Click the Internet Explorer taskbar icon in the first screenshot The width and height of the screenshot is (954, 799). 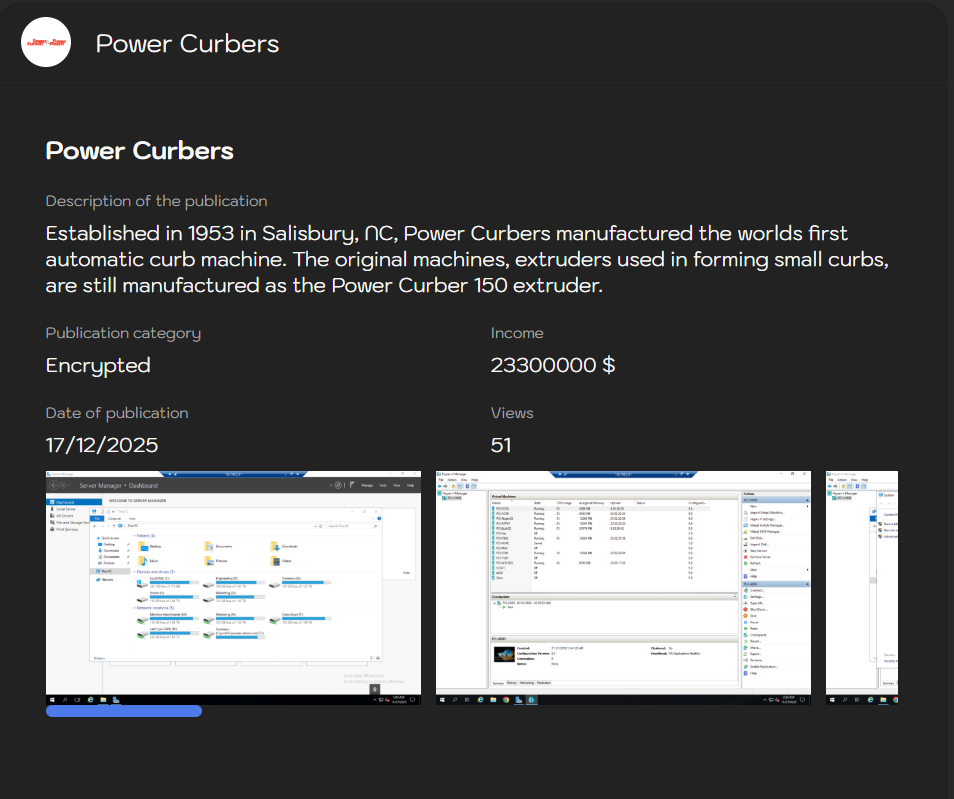pyautogui.click(x=90, y=699)
